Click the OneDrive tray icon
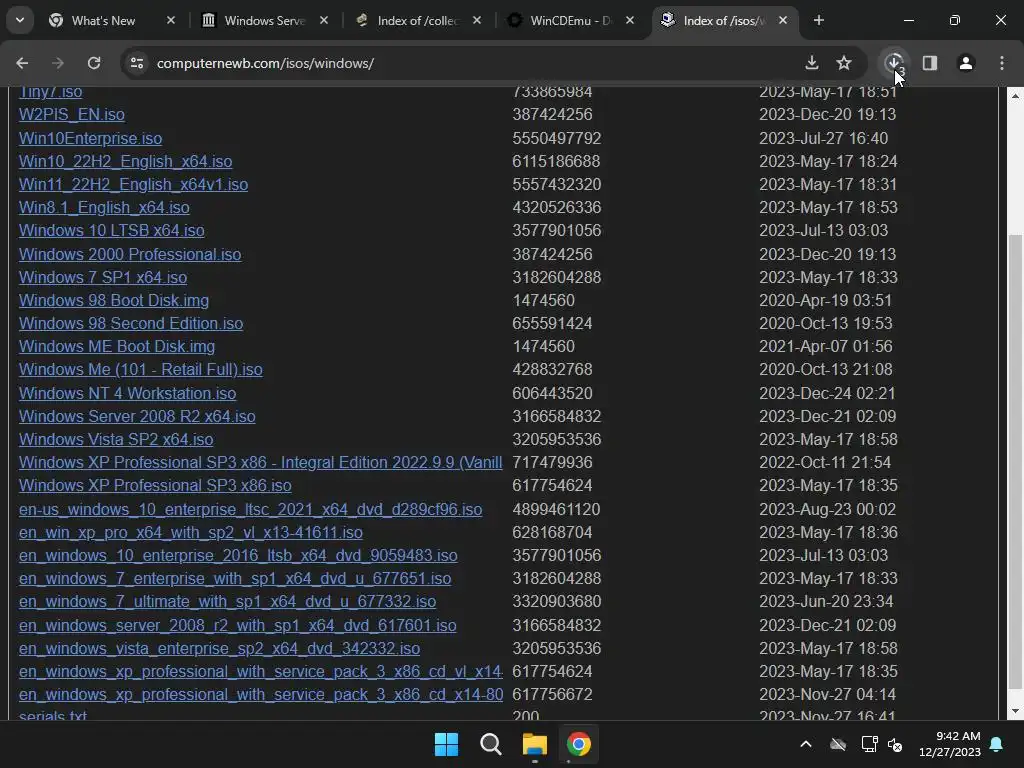 pos(838,744)
